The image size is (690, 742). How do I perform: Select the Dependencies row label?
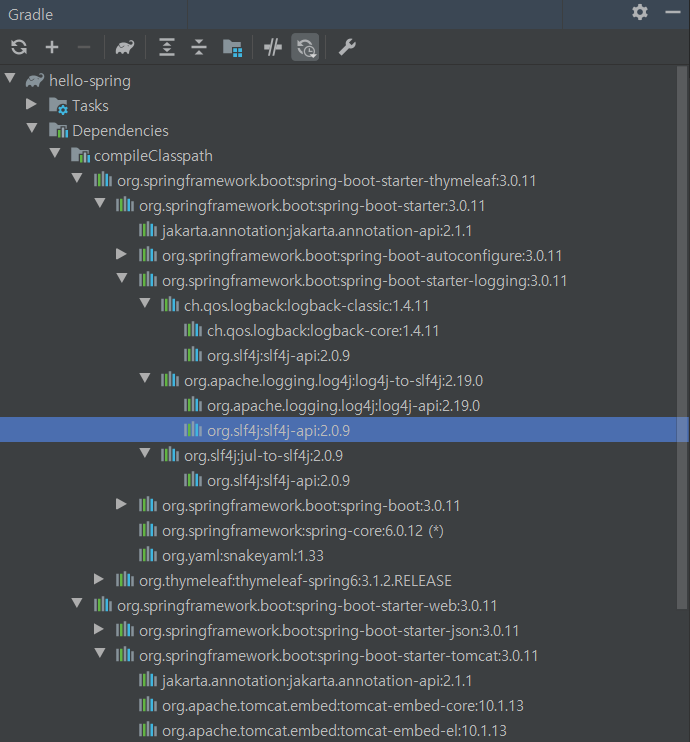(x=120, y=131)
